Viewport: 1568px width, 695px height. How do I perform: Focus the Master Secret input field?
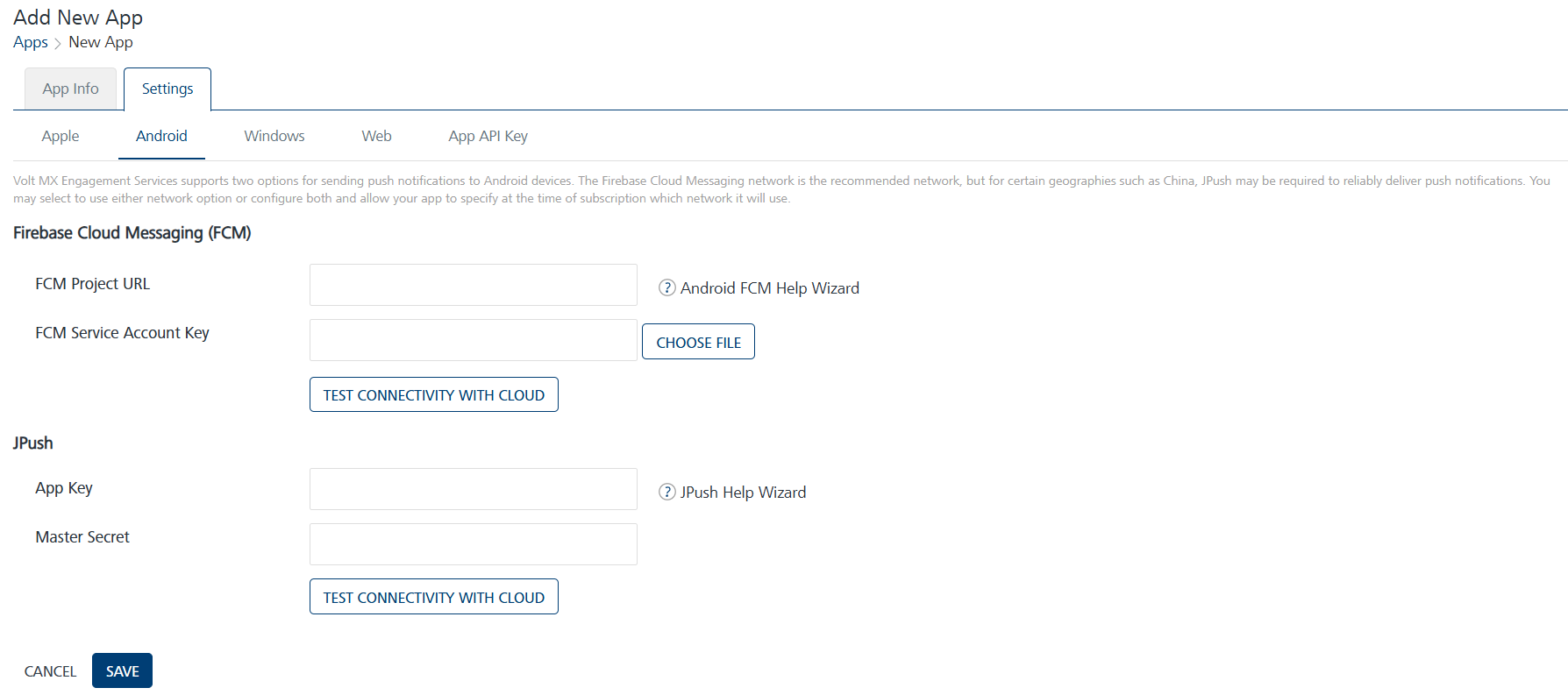[473, 544]
